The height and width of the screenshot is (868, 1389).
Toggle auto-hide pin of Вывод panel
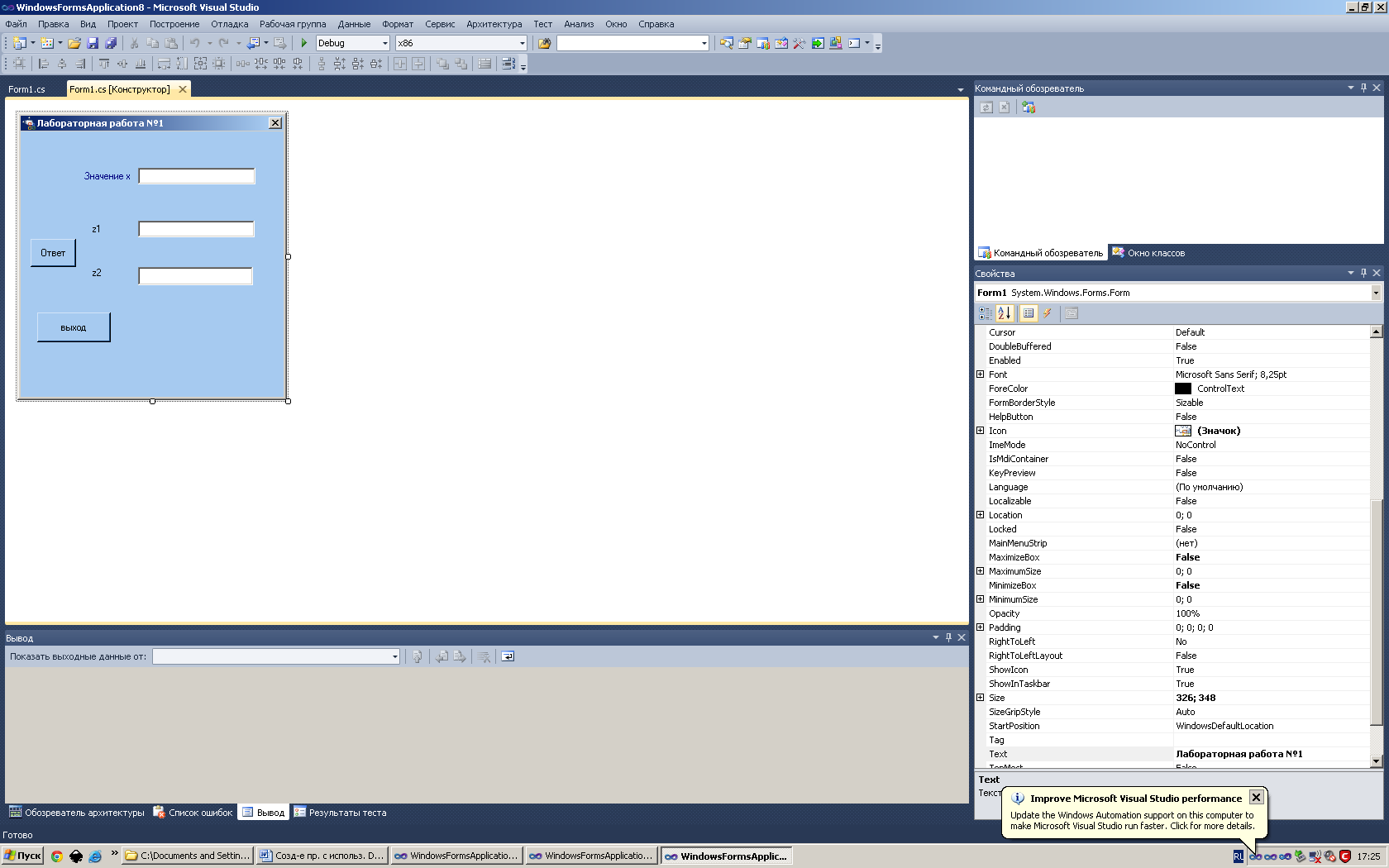(x=948, y=637)
